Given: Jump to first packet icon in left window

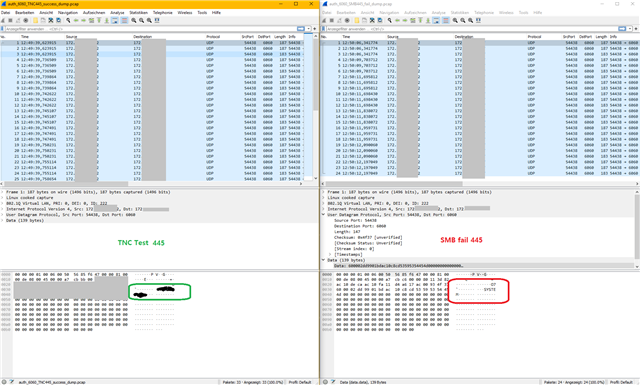Looking at the screenshot, I should click(99, 20).
